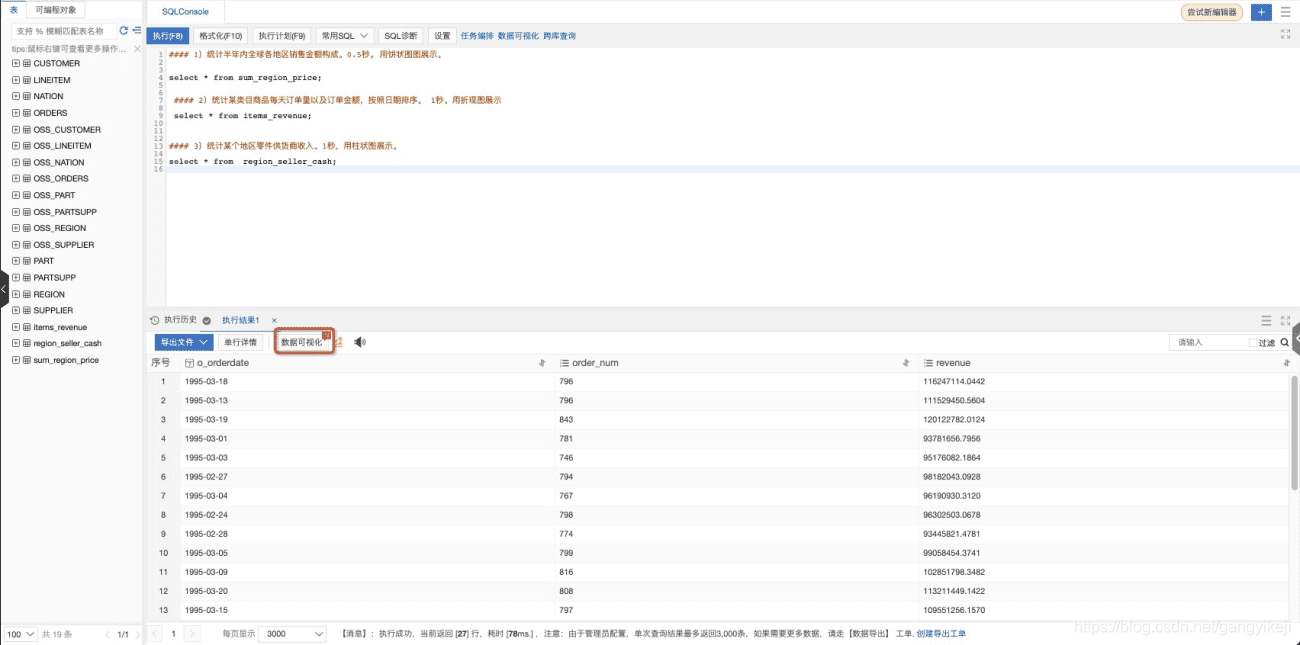Viewport: 1300px width, 645px height.
Task: Open the 执行历史 clock icon tab
Action: (155, 320)
